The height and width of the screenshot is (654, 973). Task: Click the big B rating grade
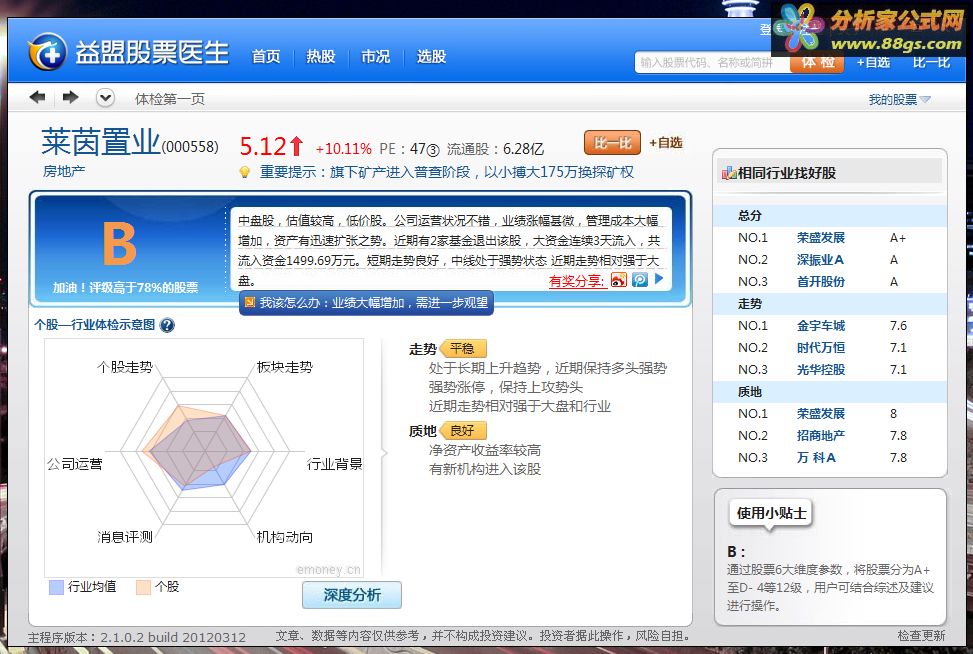pyautogui.click(x=119, y=244)
